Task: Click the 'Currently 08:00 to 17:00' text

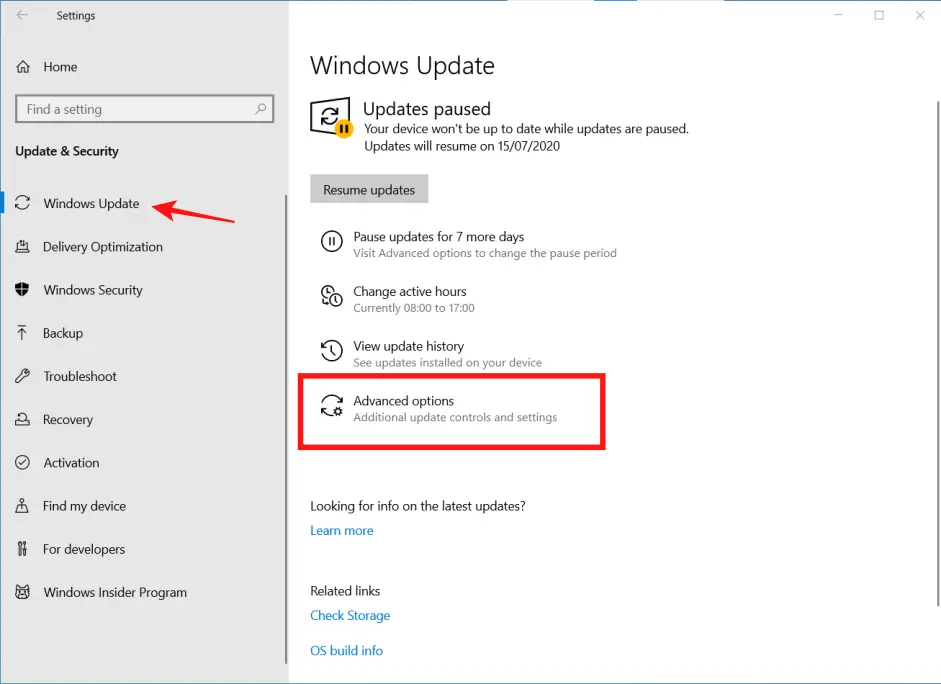Action: click(413, 308)
